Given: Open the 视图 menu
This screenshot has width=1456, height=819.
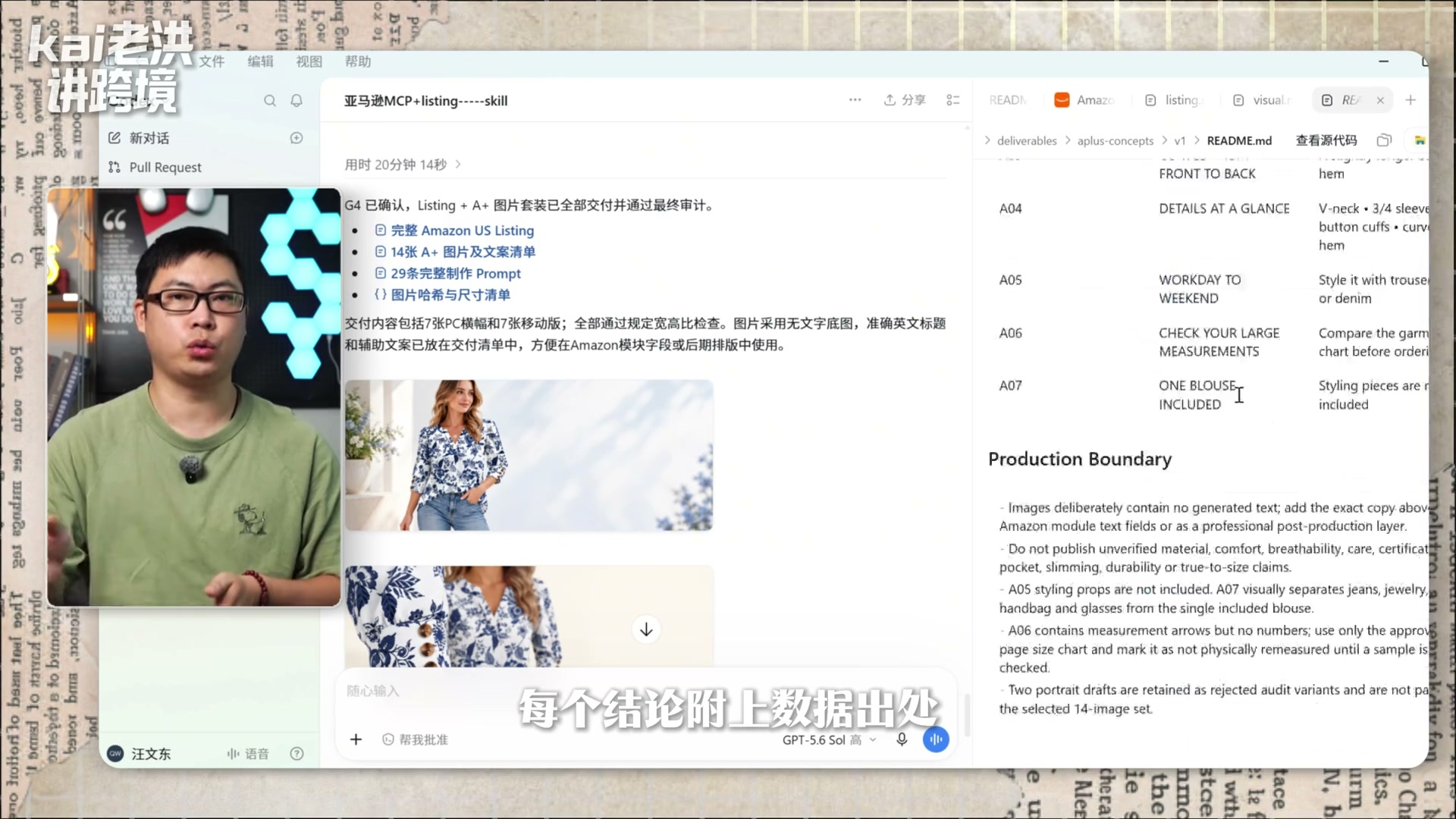Looking at the screenshot, I should click(309, 61).
